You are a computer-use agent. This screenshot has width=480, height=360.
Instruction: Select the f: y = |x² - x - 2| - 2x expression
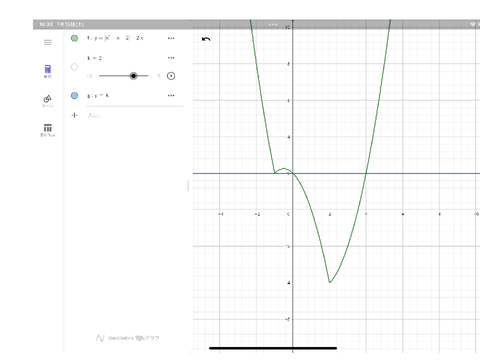tap(115, 38)
